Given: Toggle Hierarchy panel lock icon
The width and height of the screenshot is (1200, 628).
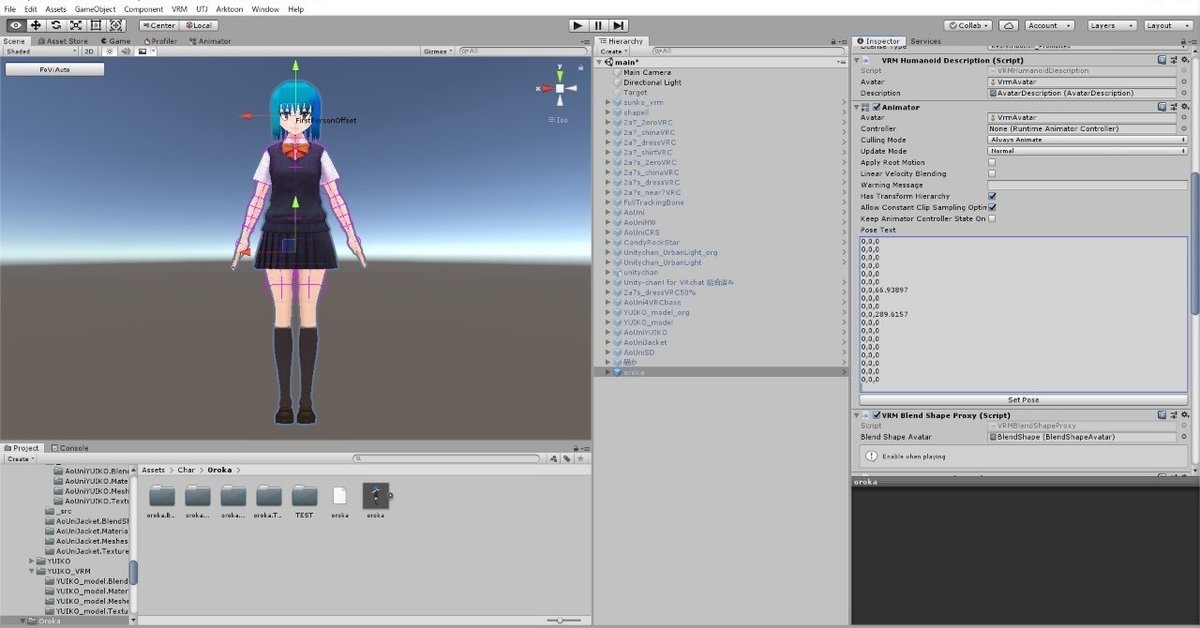Looking at the screenshot, I should (x=834, y=42).
